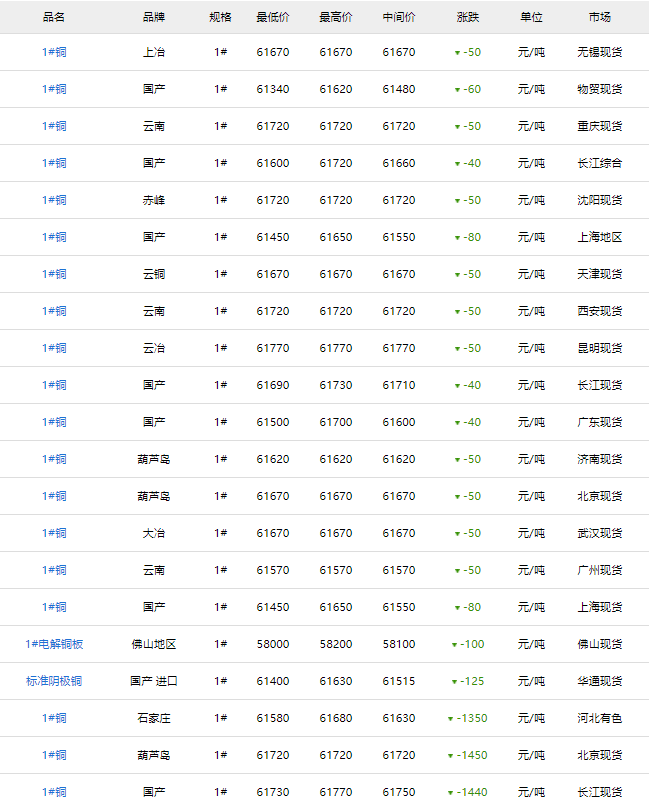This screenshot has width=649, height=809.
Task: Click the 1#铜 link in 河北有色 row
Action: click(54, 718)
